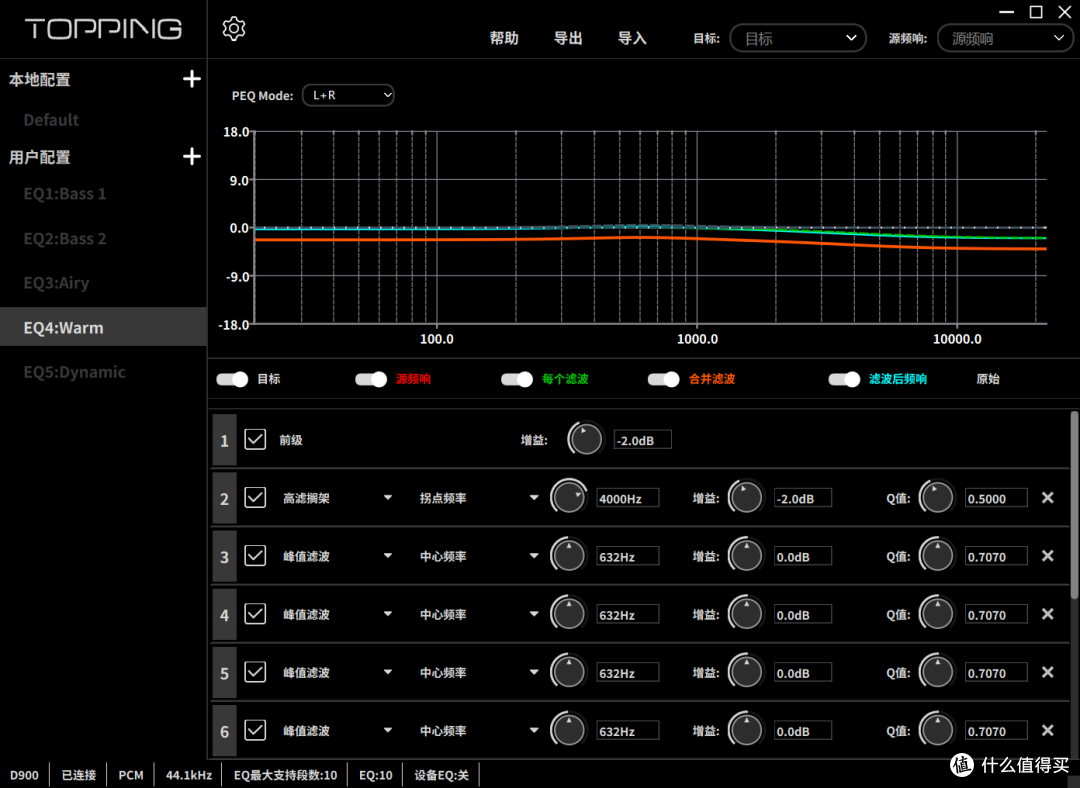Screen dimensions: 1080x788
Task: Open the settings gear icon
Action: point(233,29)
